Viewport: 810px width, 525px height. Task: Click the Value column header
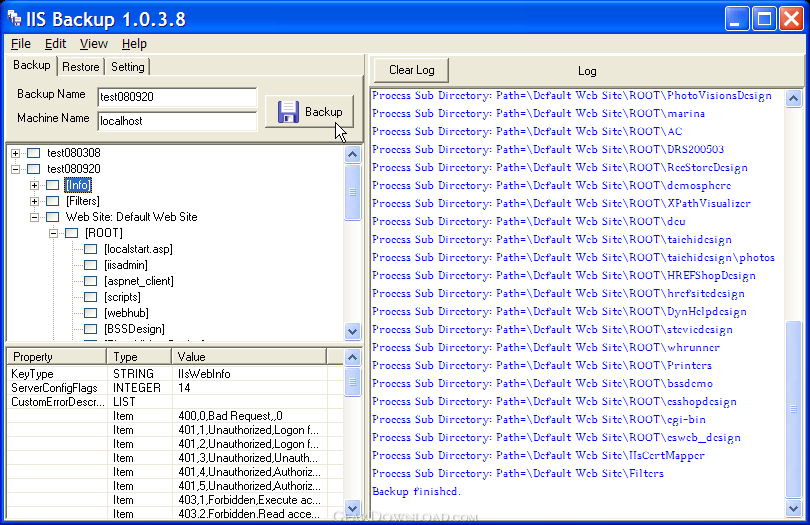249,357
